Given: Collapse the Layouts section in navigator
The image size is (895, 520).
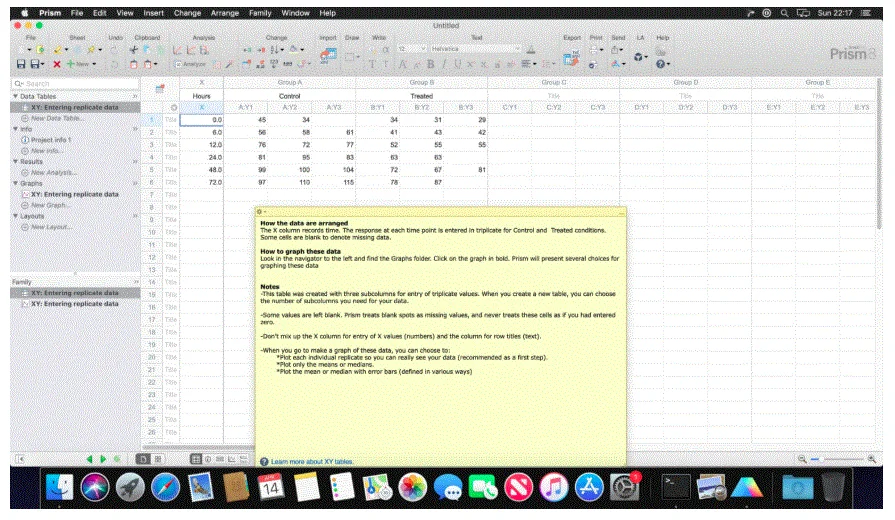Looking at the screenshot, I should [x=15, y=216].
